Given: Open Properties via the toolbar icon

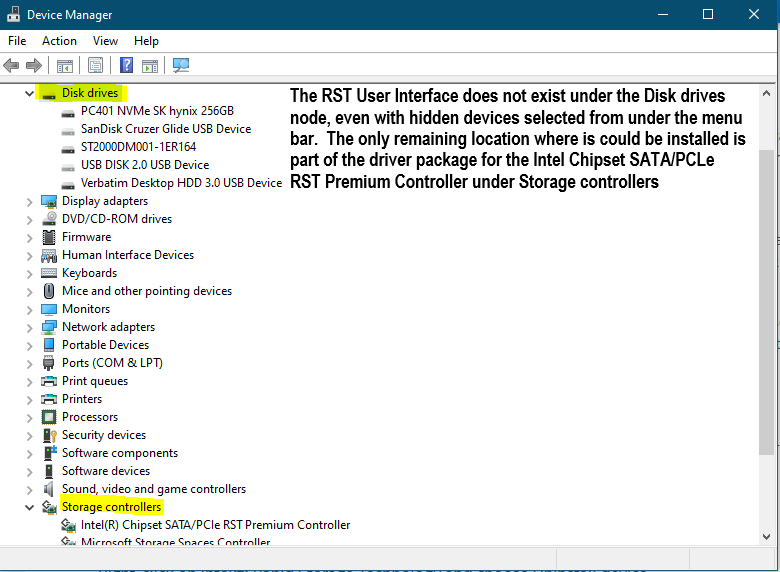Looking at the screenshot, I should [95, 66].
